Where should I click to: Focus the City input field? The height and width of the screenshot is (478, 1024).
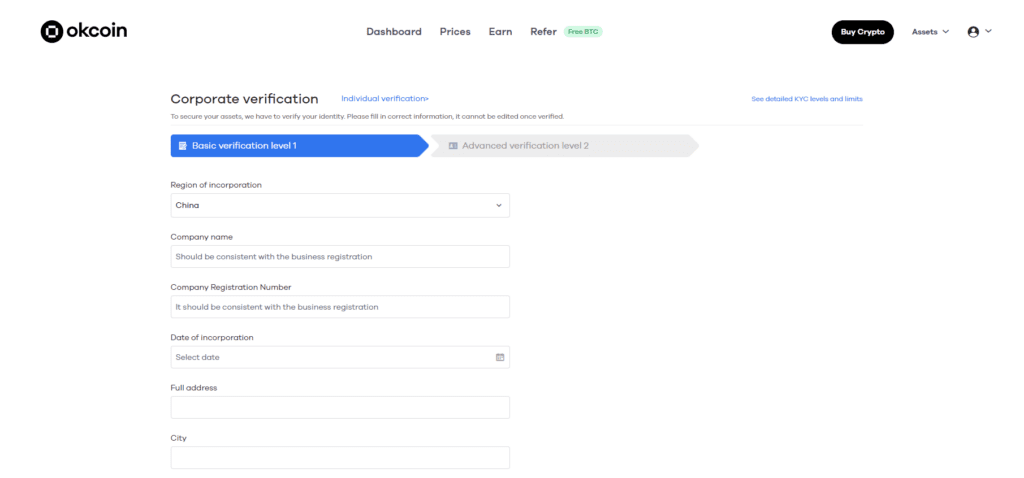(x=340, y=458)
